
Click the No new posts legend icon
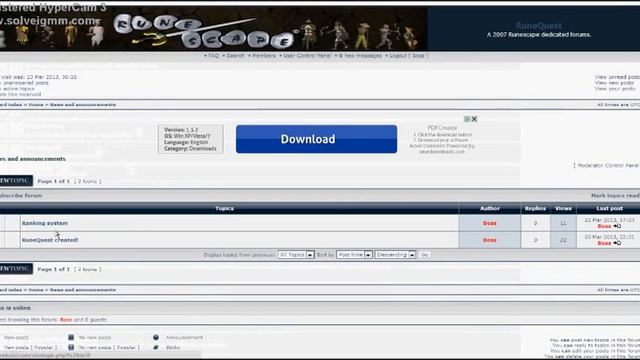click(x=71, y=337)
